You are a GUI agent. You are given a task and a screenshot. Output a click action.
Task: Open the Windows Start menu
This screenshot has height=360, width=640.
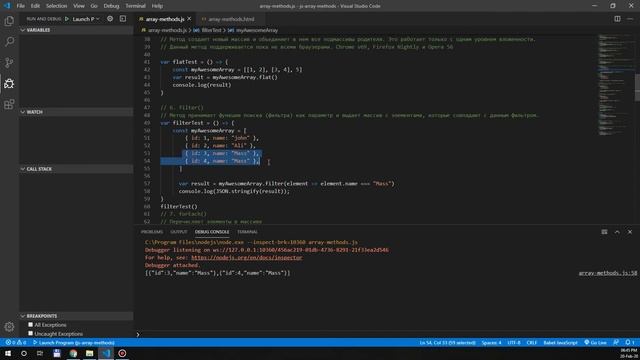8,353
